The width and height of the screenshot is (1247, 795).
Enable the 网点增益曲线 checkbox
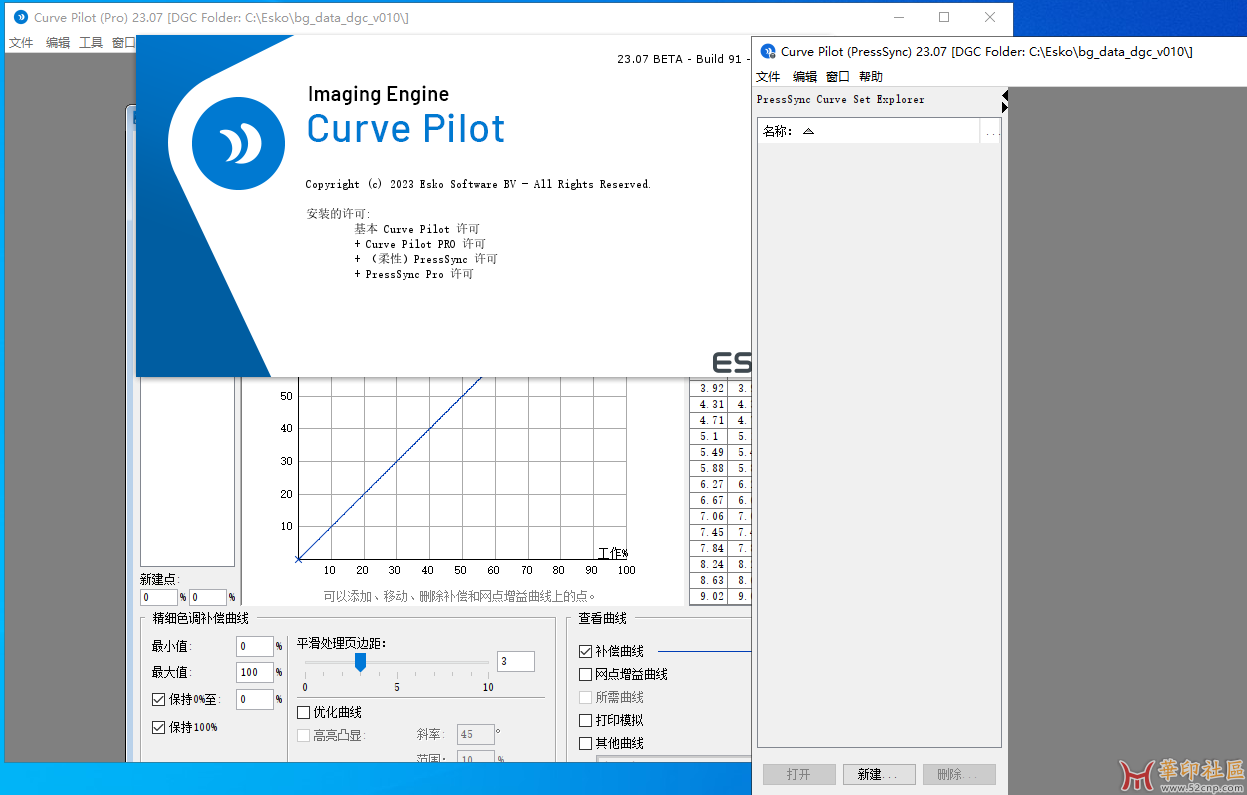(586, 675)
